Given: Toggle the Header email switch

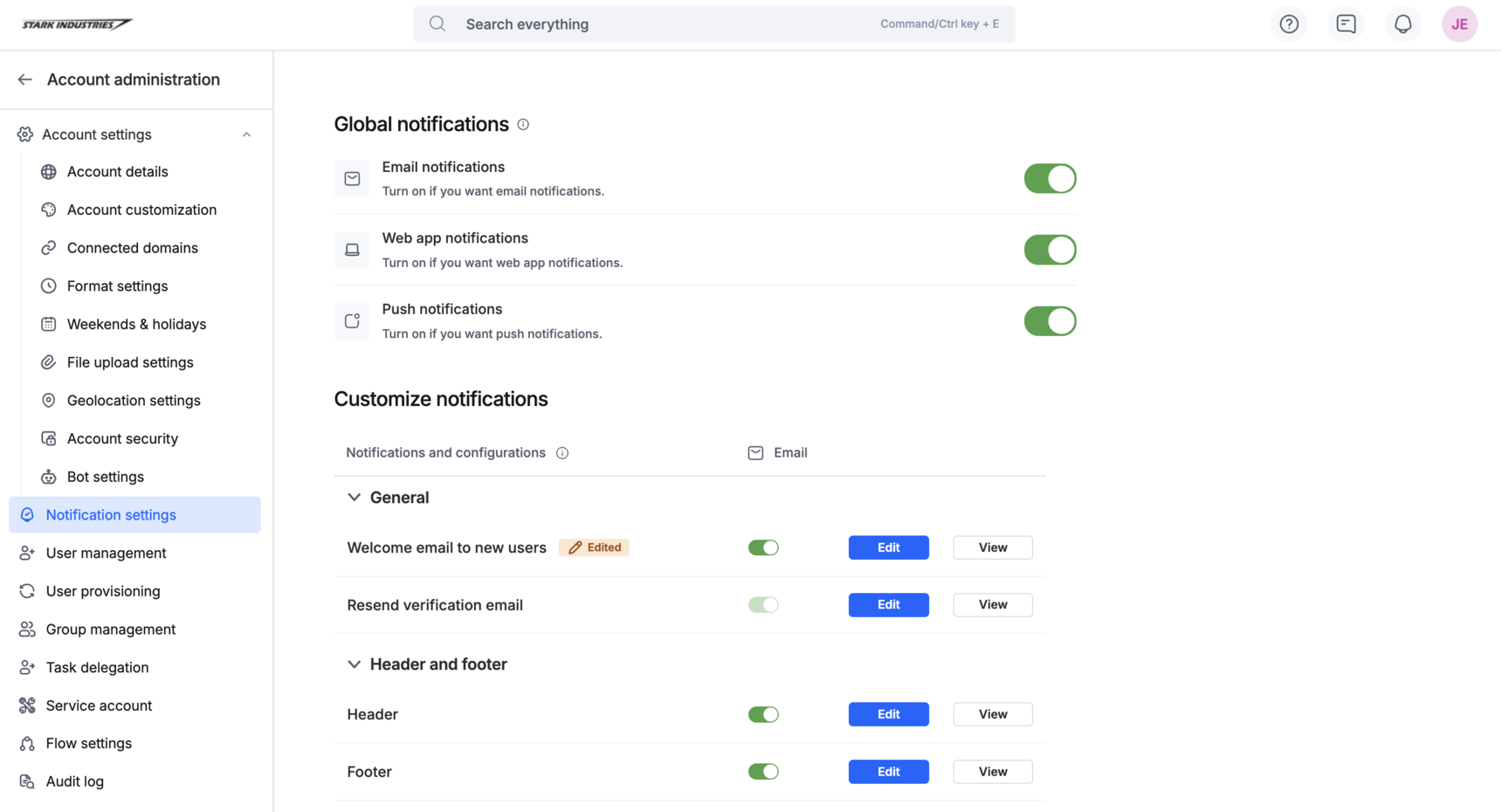Looking at the screenshot, I should [x=763, y=714].
